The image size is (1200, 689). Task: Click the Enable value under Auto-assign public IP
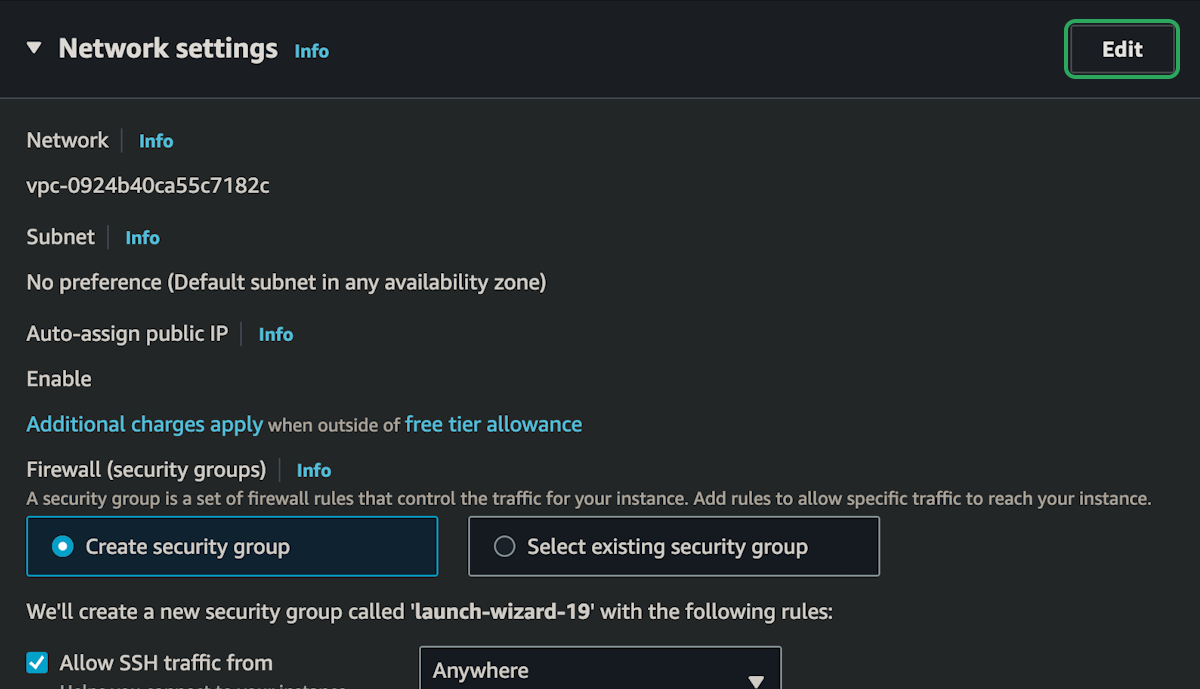[x=59, y=379]
